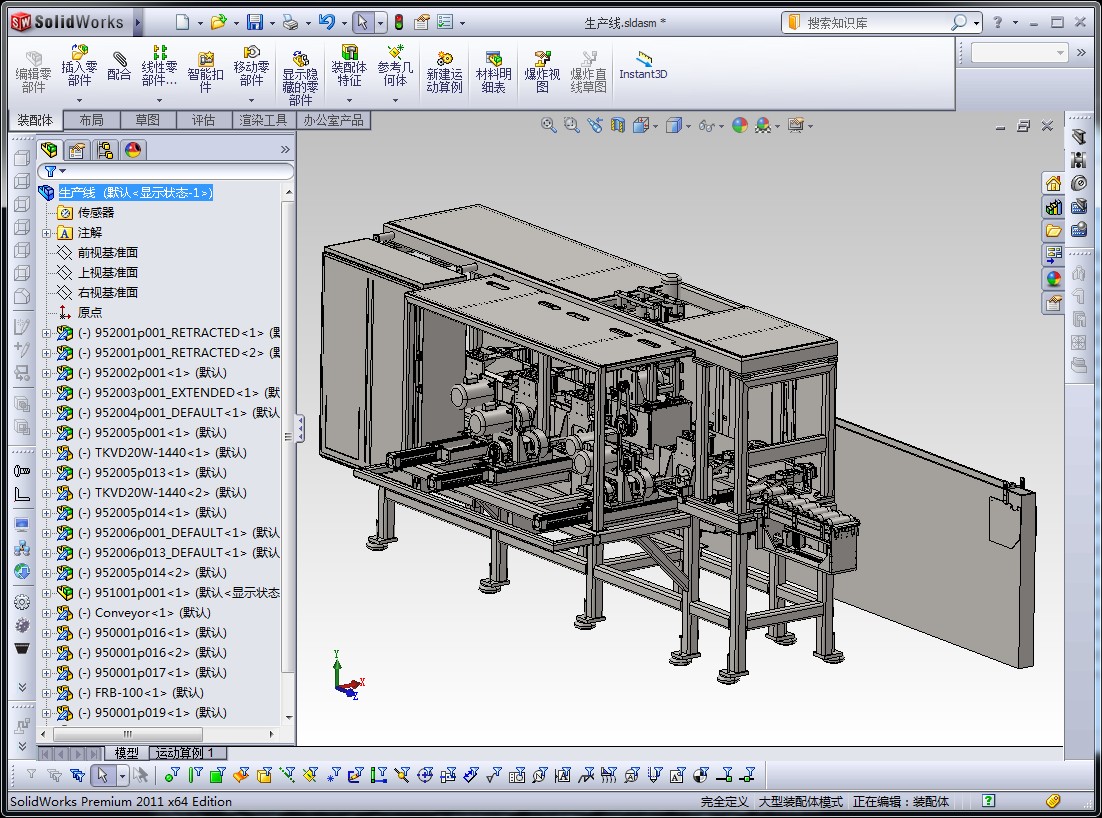
Task: Select the 配合 (Mate) tool
Action: [x=119, y=66]
